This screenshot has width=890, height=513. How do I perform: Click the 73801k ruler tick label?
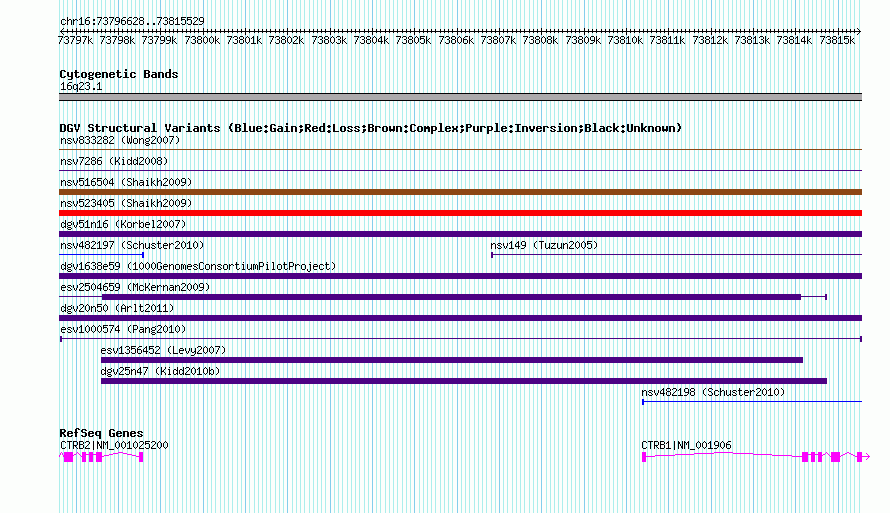244,40
